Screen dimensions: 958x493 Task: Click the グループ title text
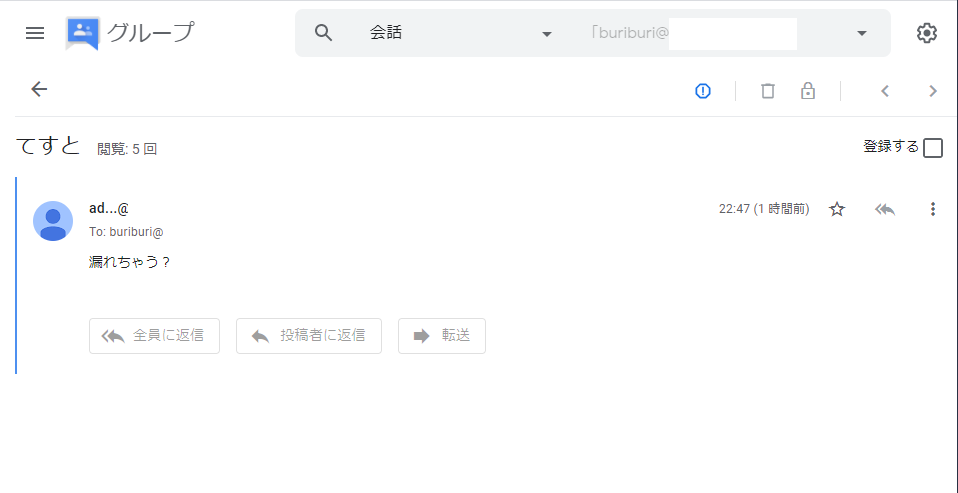(x=150, y=32)
